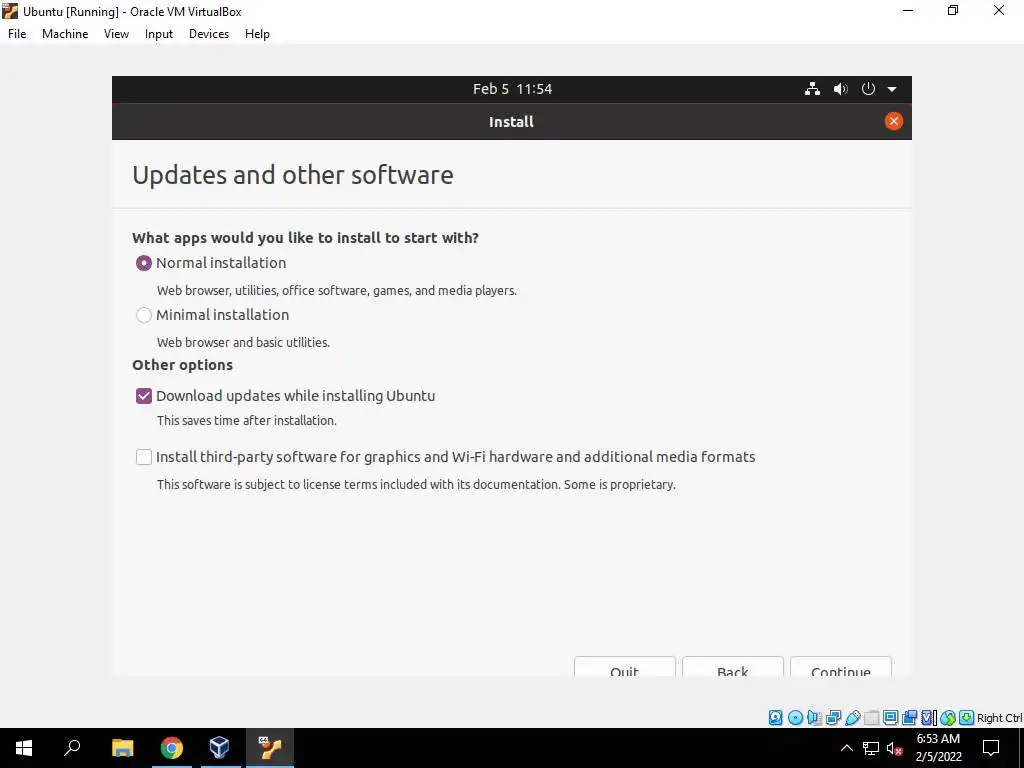Screen dimensions: 1024x768
Task: Click the hard disk activity icon in VirtualBox status bar
Action: point(775,718)
